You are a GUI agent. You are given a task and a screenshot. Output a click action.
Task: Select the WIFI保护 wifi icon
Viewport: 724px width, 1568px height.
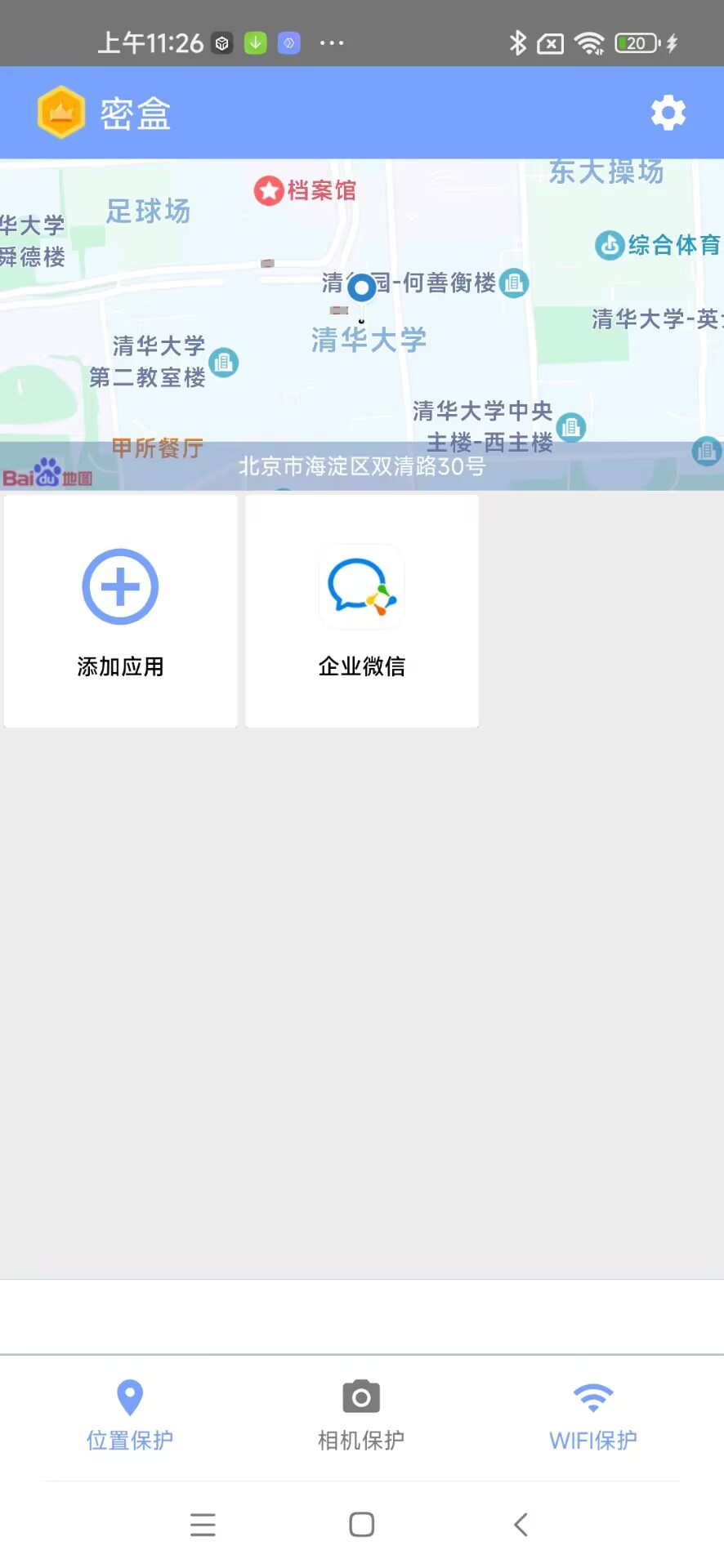tap(593, 1397)
